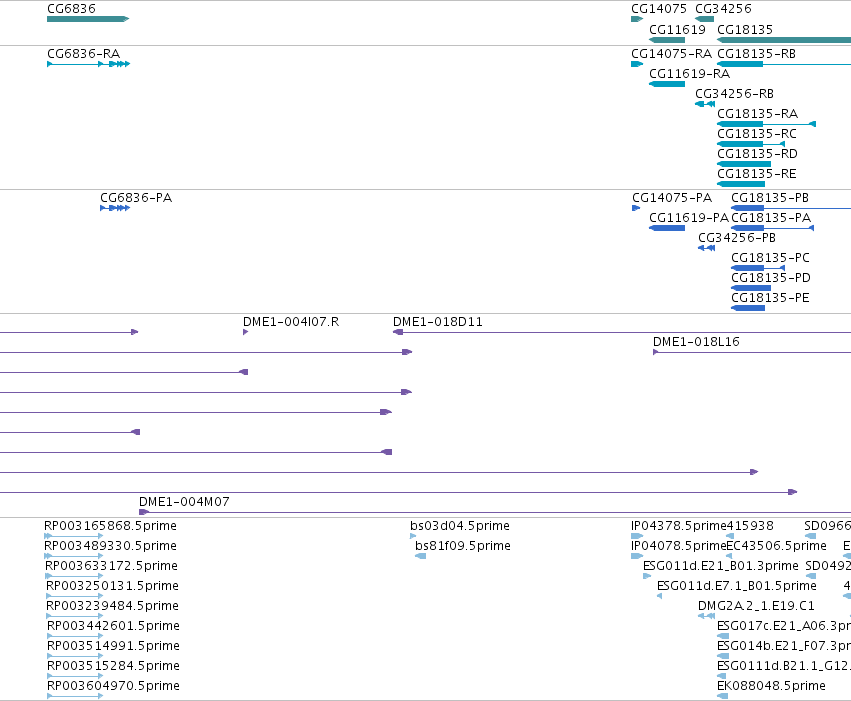
Task: Select BAC clone DME1-018L16 label
Action: point(696,342)
